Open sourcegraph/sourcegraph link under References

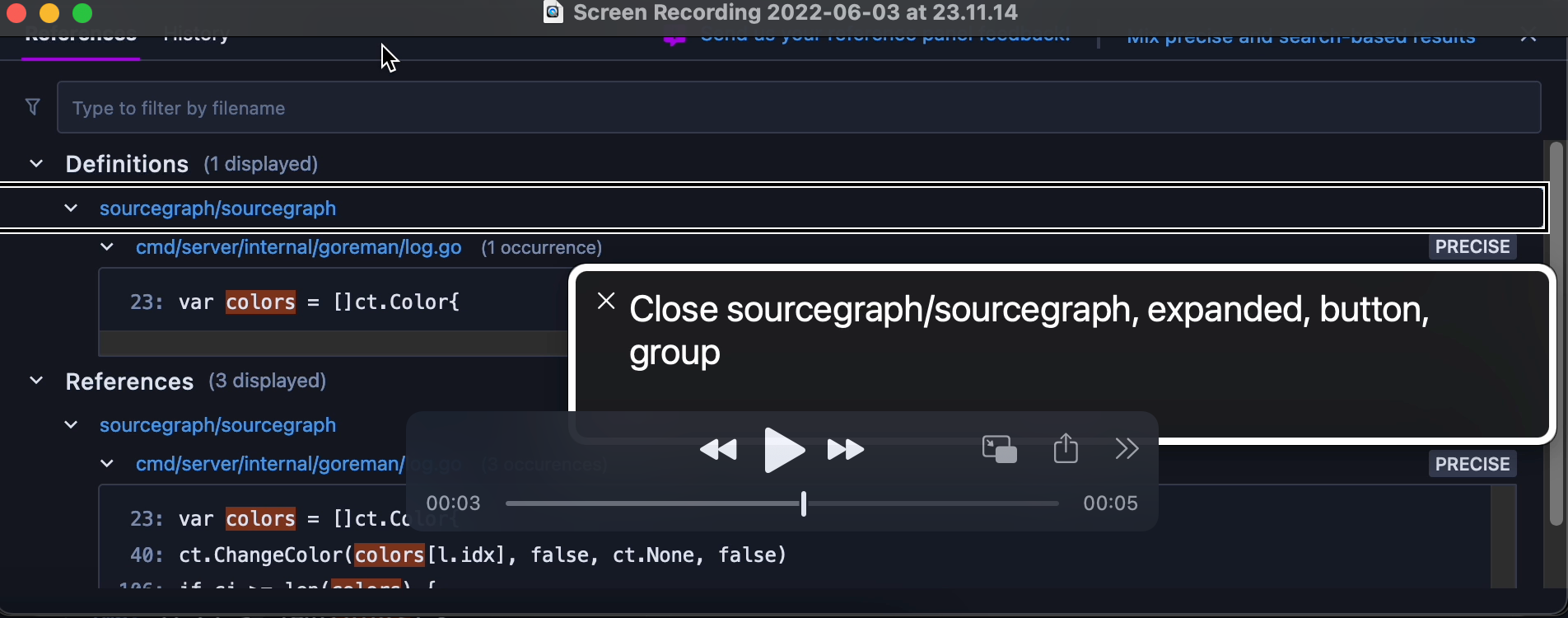point(217,425)
